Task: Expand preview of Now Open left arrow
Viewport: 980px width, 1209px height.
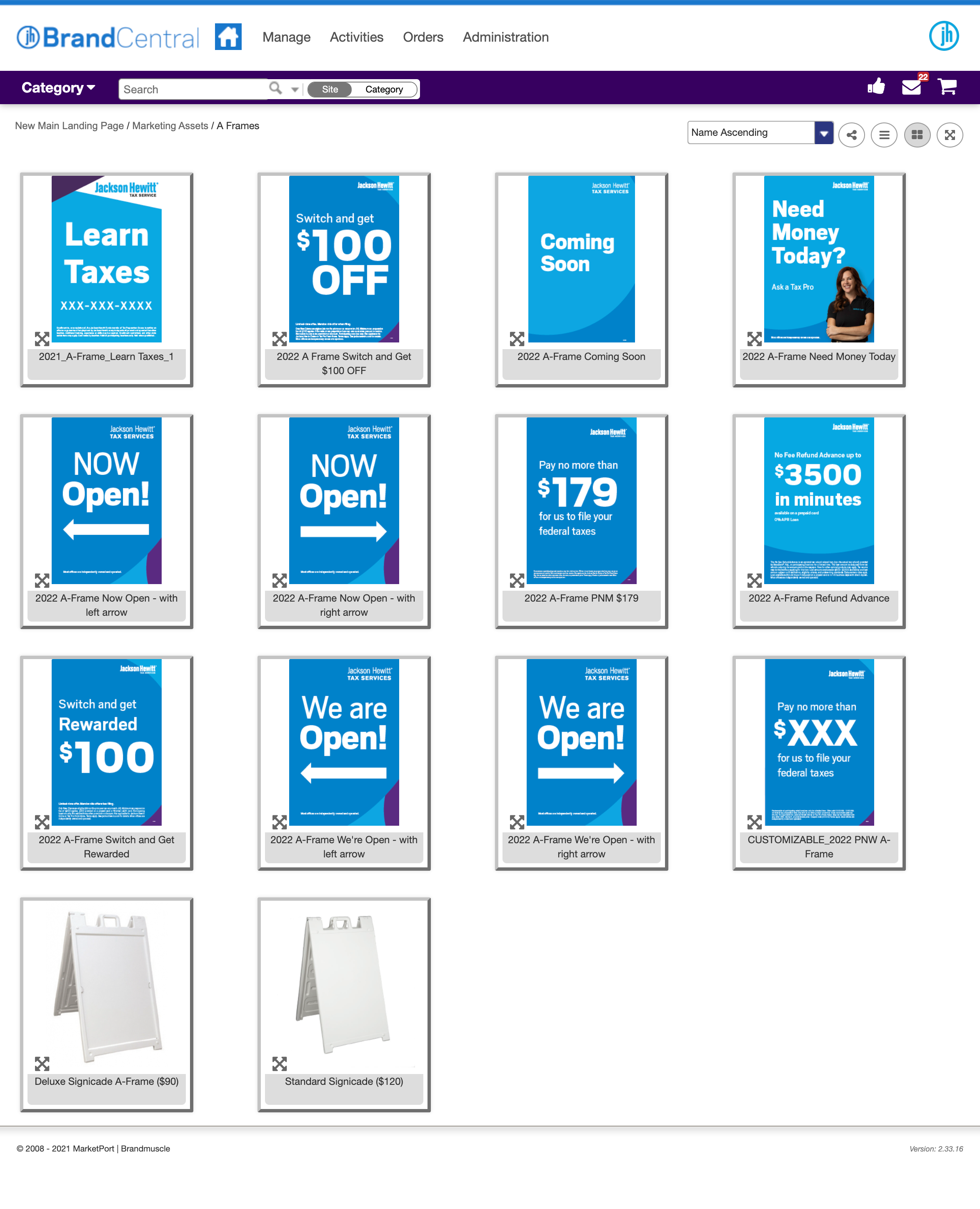Action: (x=42, y=580)
